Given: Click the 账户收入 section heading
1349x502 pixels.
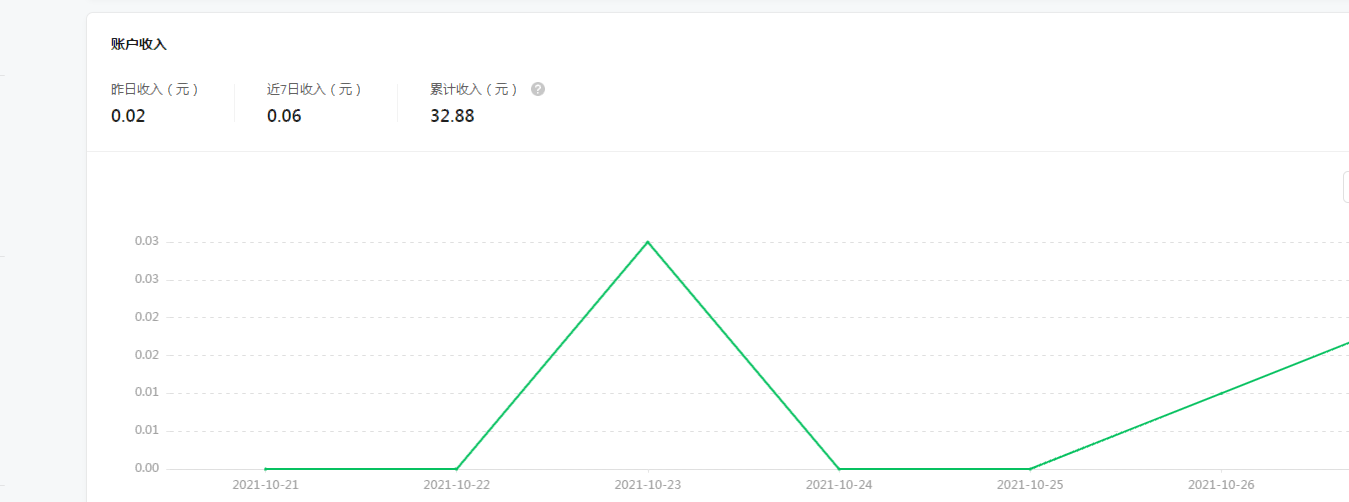Looking at the screenshot, I should [139, 45].
